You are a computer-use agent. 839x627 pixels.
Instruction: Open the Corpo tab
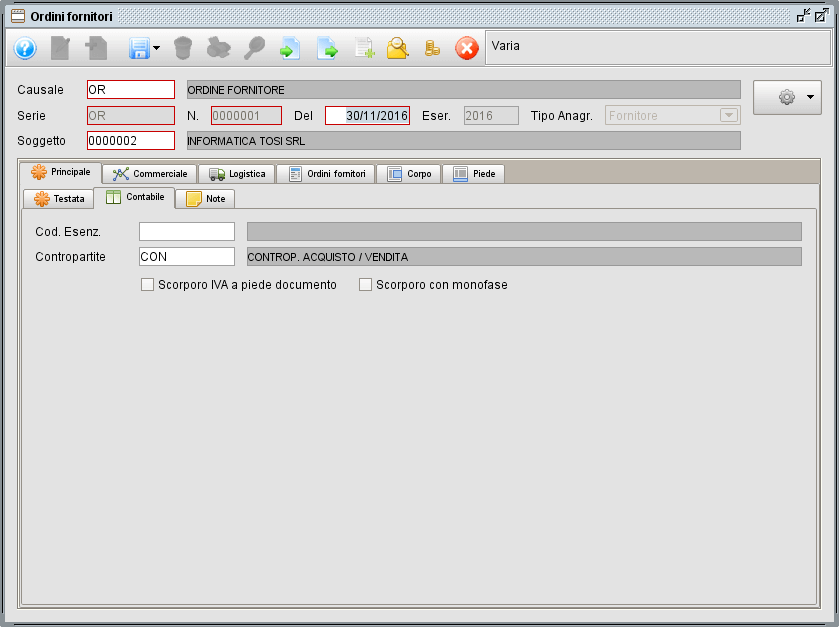pyautogui.click(x=411, y=172)
